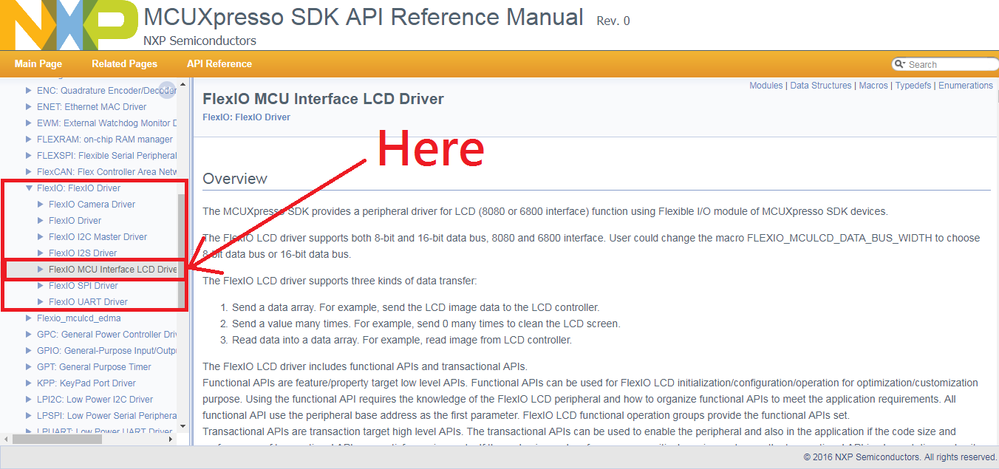Expand the Flexio_mculcd_edma arrow
Screen dimensions: 999x469
pos(29,317)
